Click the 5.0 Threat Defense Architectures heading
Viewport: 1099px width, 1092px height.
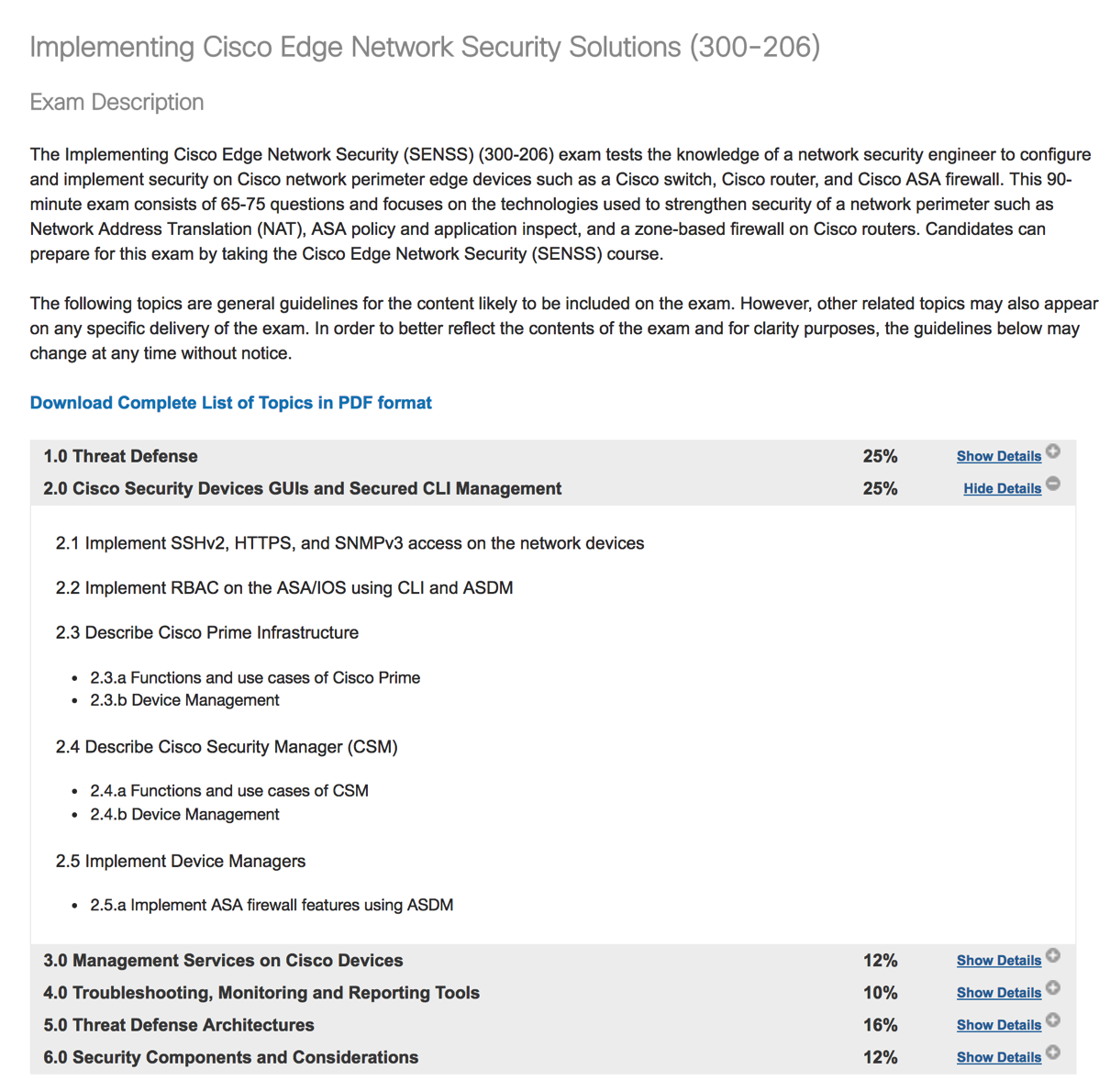(178, 1025)
